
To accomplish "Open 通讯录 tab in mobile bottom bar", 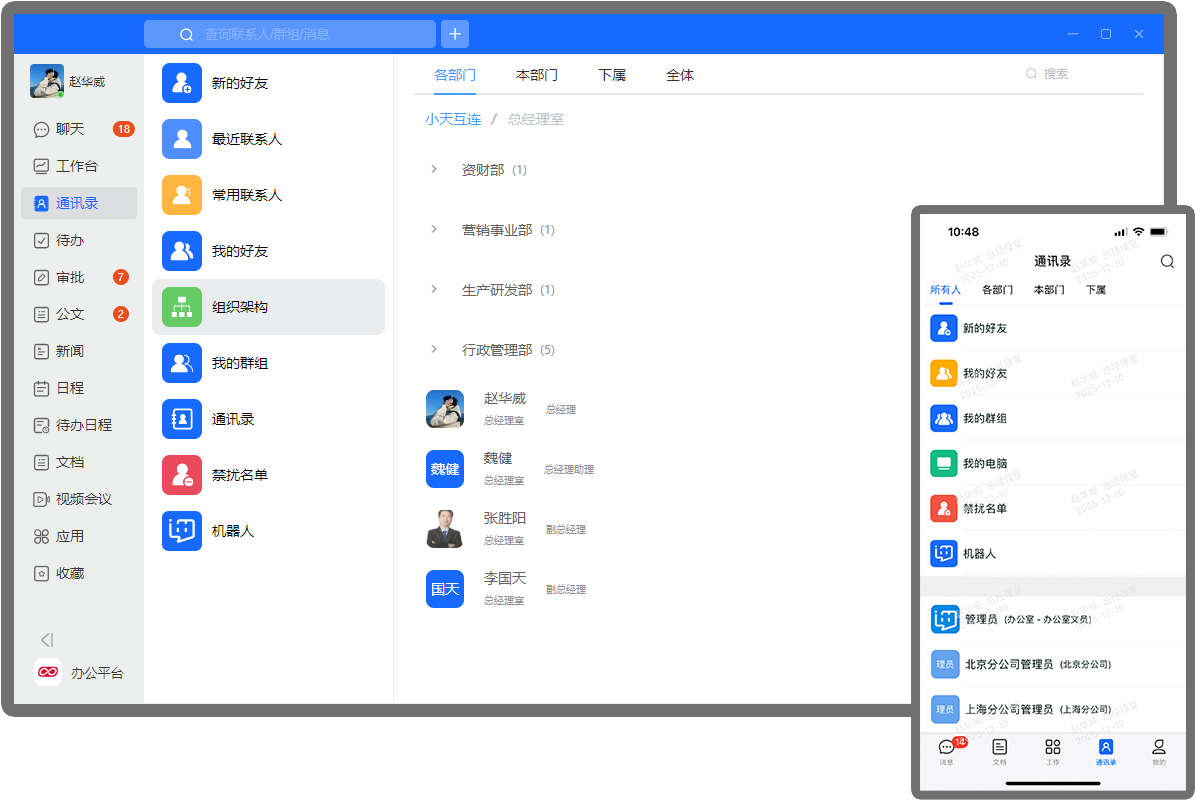I will tap(1106, 751).
